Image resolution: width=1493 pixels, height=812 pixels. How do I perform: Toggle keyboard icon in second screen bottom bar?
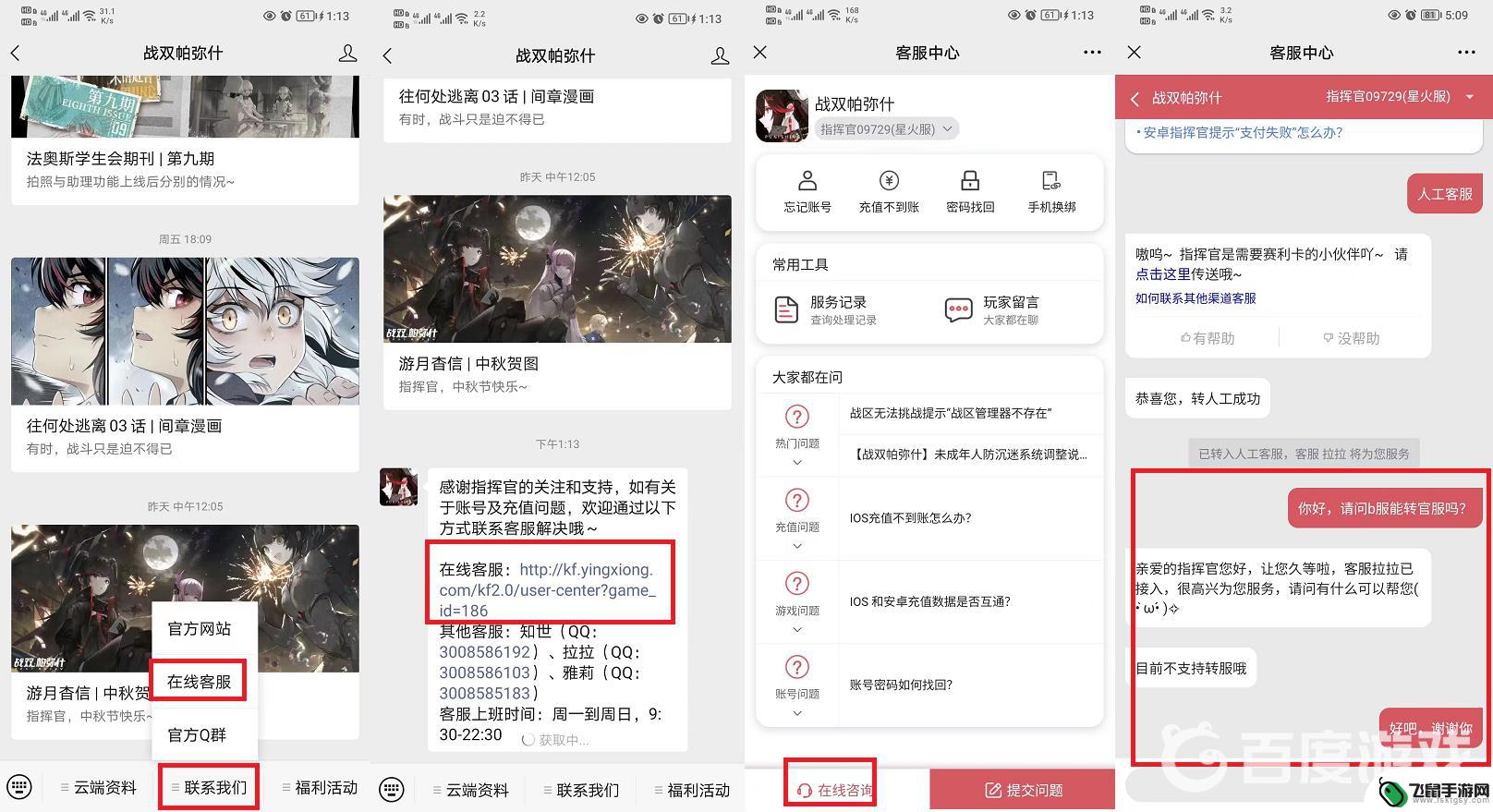392,790
